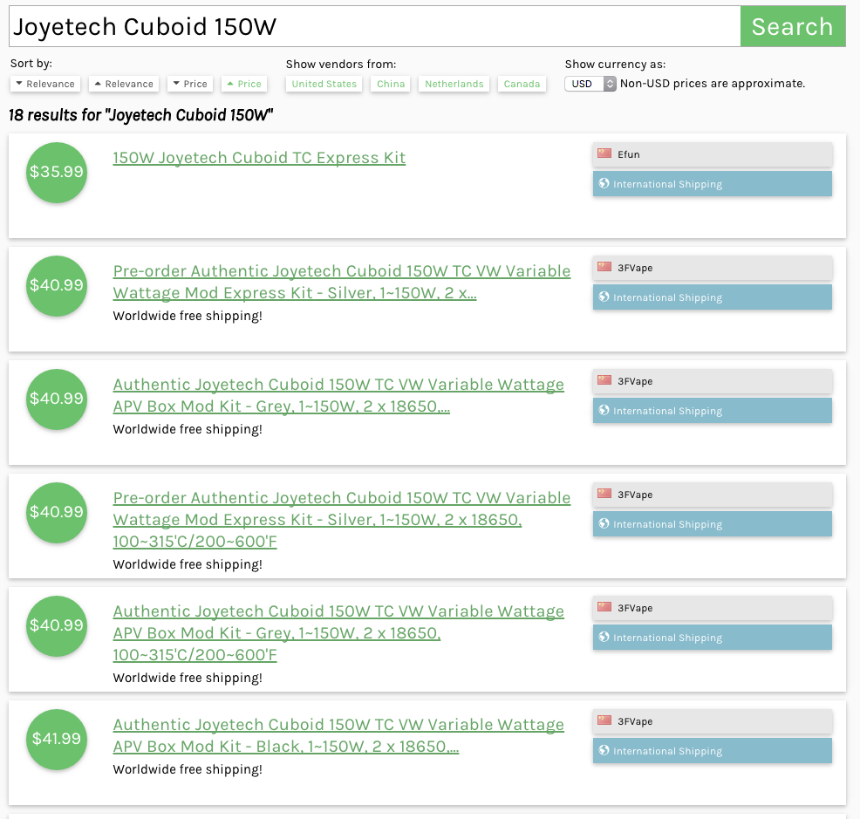Viewport: 860px width, 819px height.
Task: Select 3FVape vendor in Grey "2 x 18650,..." row
Action: pyautogui.click(x=635, y=381)
